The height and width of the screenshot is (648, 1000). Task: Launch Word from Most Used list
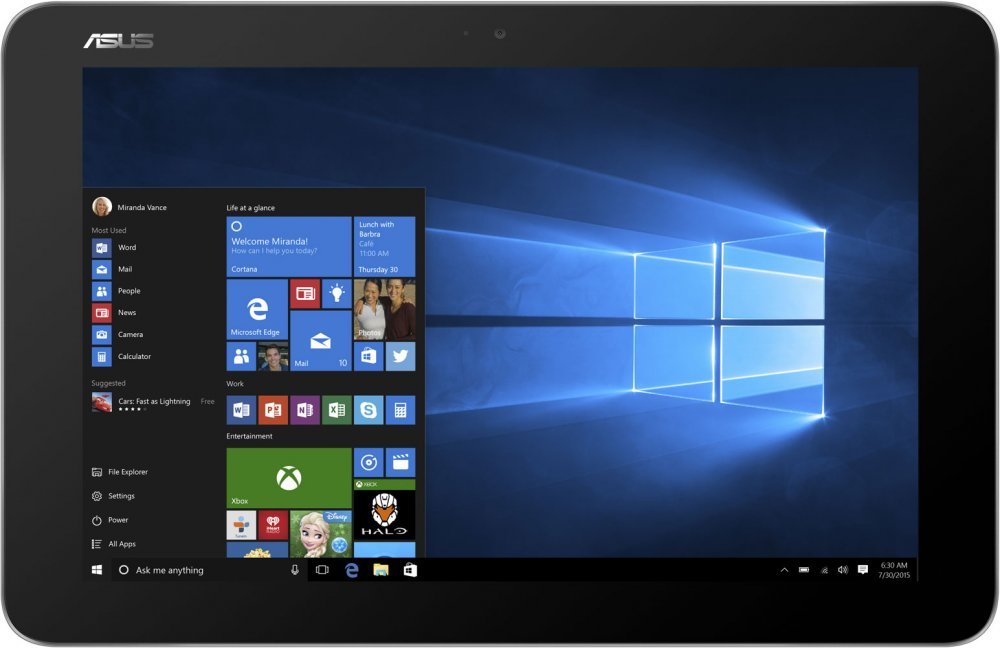[x=115, y=247]
